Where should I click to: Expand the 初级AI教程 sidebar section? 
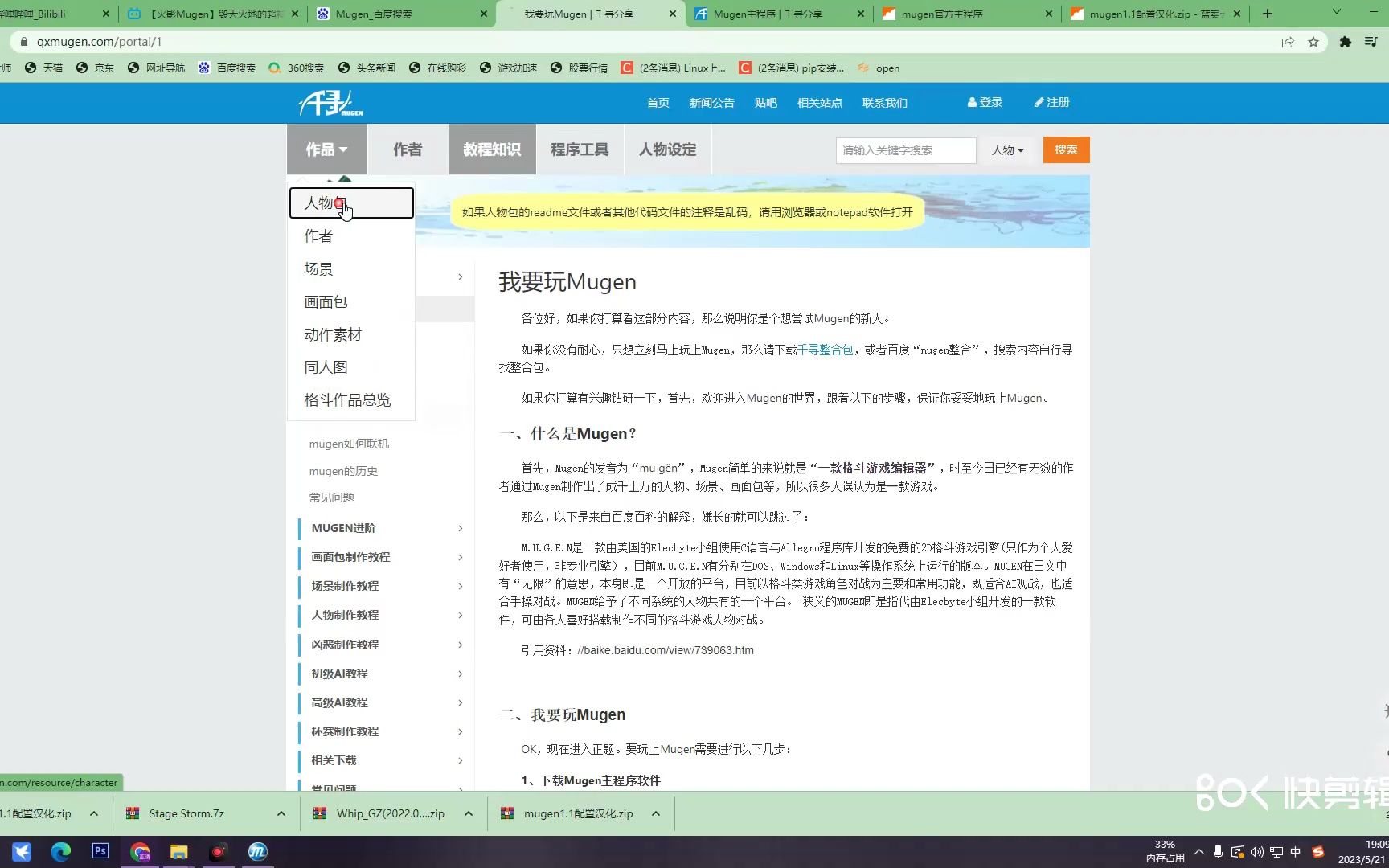386,674
